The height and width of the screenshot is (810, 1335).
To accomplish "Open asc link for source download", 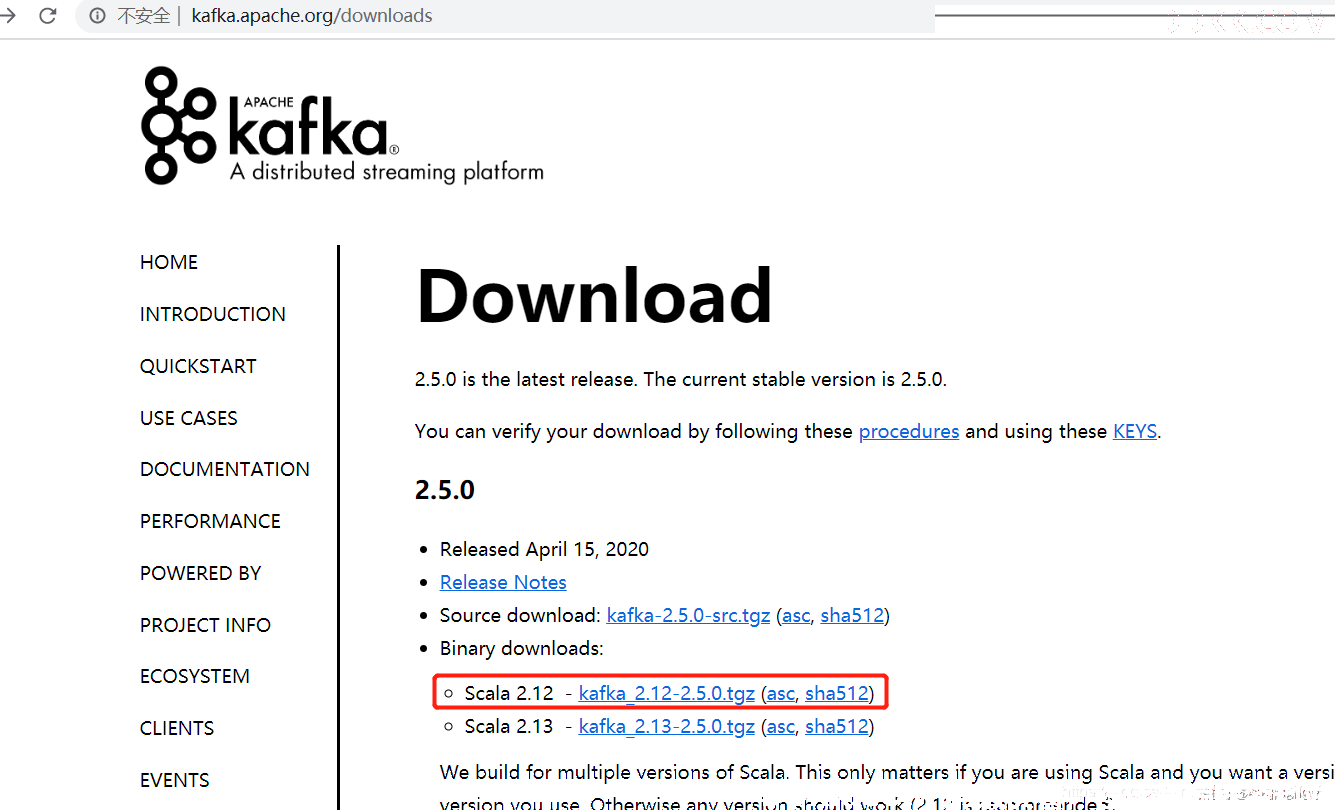I will [796, 615].
